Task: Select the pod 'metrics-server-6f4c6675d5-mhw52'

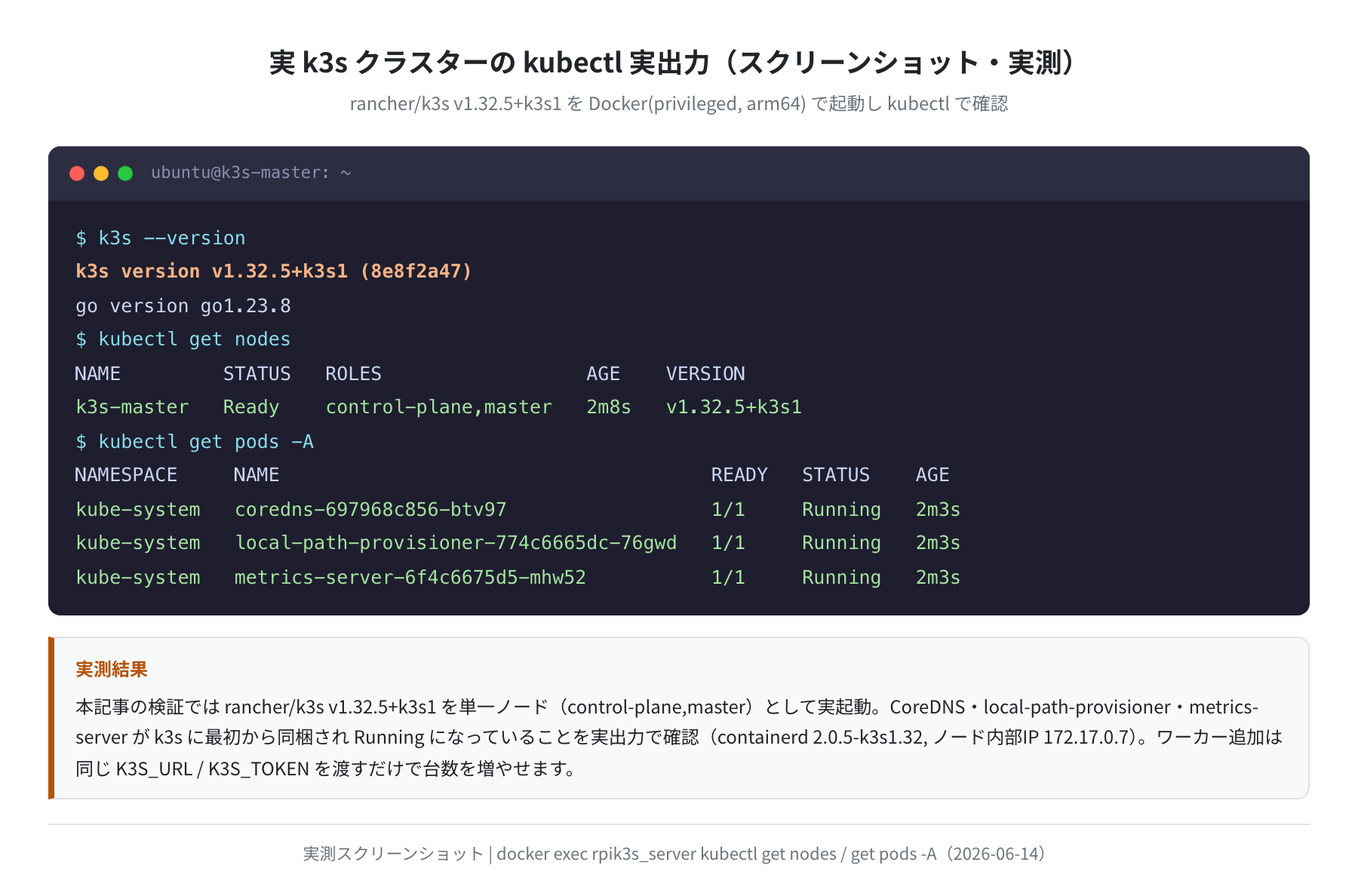Action: 410,578
